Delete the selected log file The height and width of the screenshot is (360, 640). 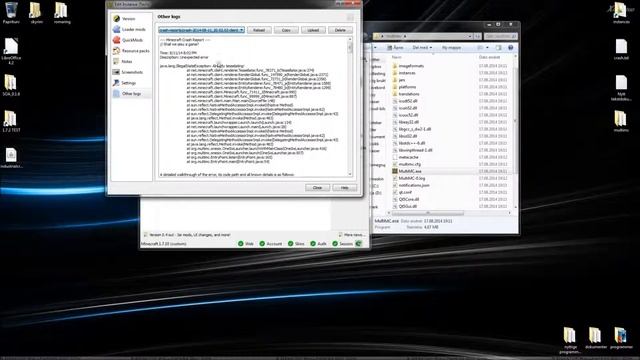pos(340,30)
